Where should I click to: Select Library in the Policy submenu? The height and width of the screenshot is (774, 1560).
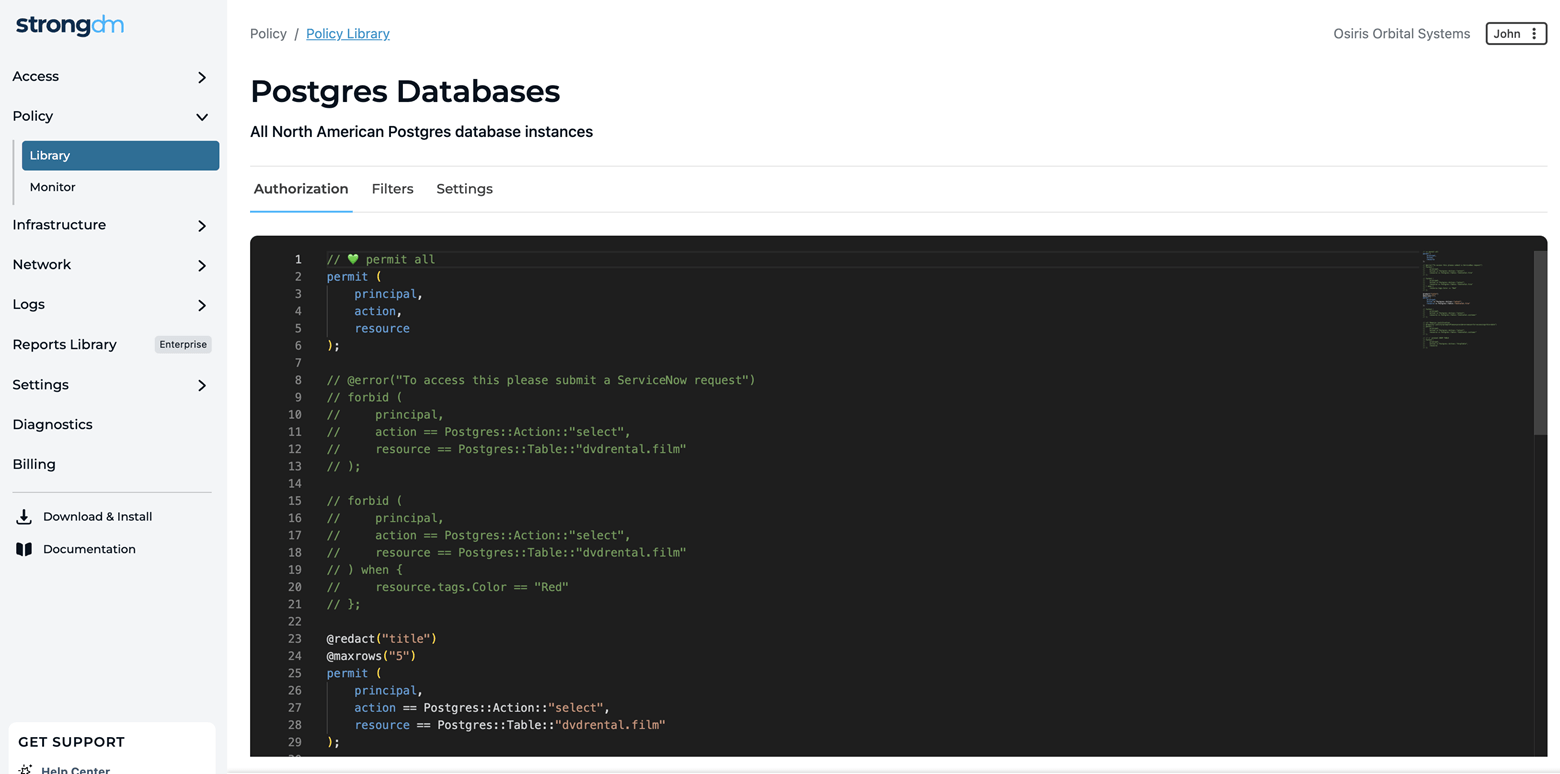point(120,155)
